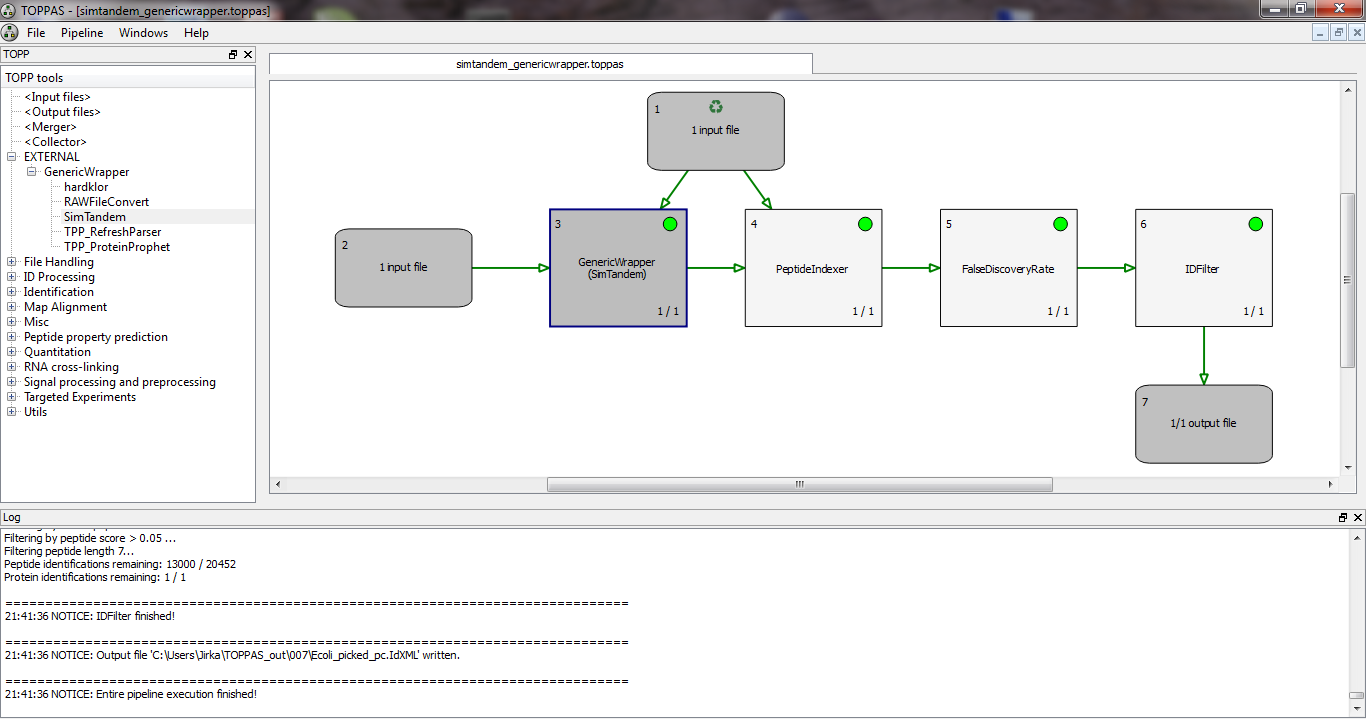Open the Windows menu
Screen dimensions: 1366x719
click(x=143, y=33)
